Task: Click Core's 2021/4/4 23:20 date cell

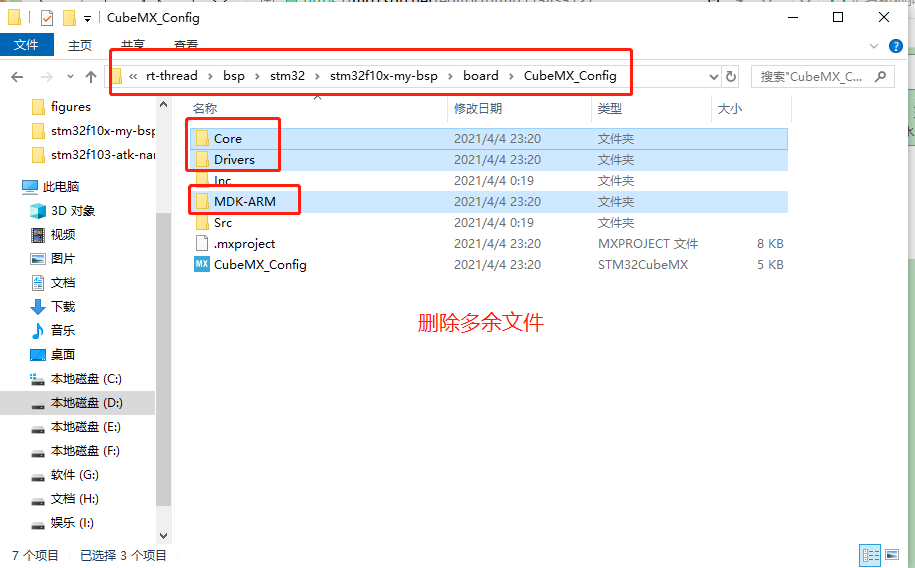Action: click(497, 139)
